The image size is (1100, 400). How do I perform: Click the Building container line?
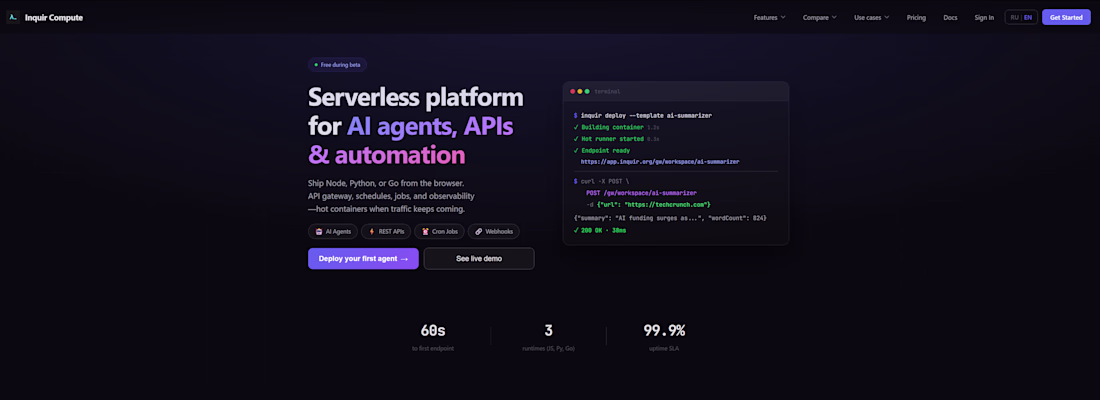[619, 127]
